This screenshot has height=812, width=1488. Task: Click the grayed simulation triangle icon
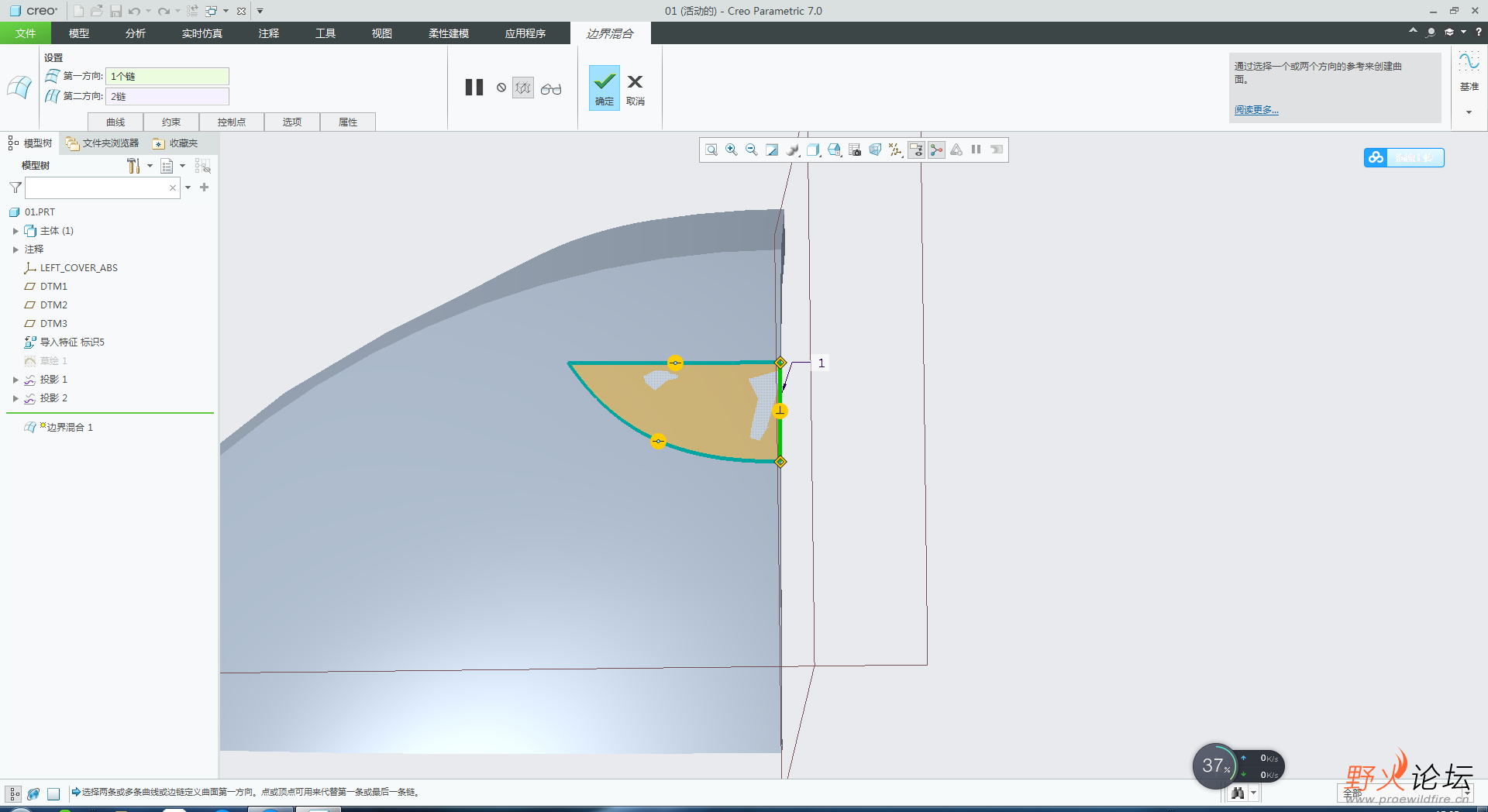[x=956, y=150]
